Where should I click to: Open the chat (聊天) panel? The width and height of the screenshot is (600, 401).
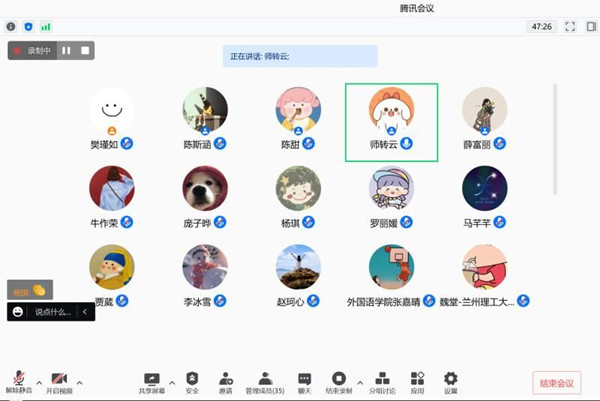click(305, 380)
